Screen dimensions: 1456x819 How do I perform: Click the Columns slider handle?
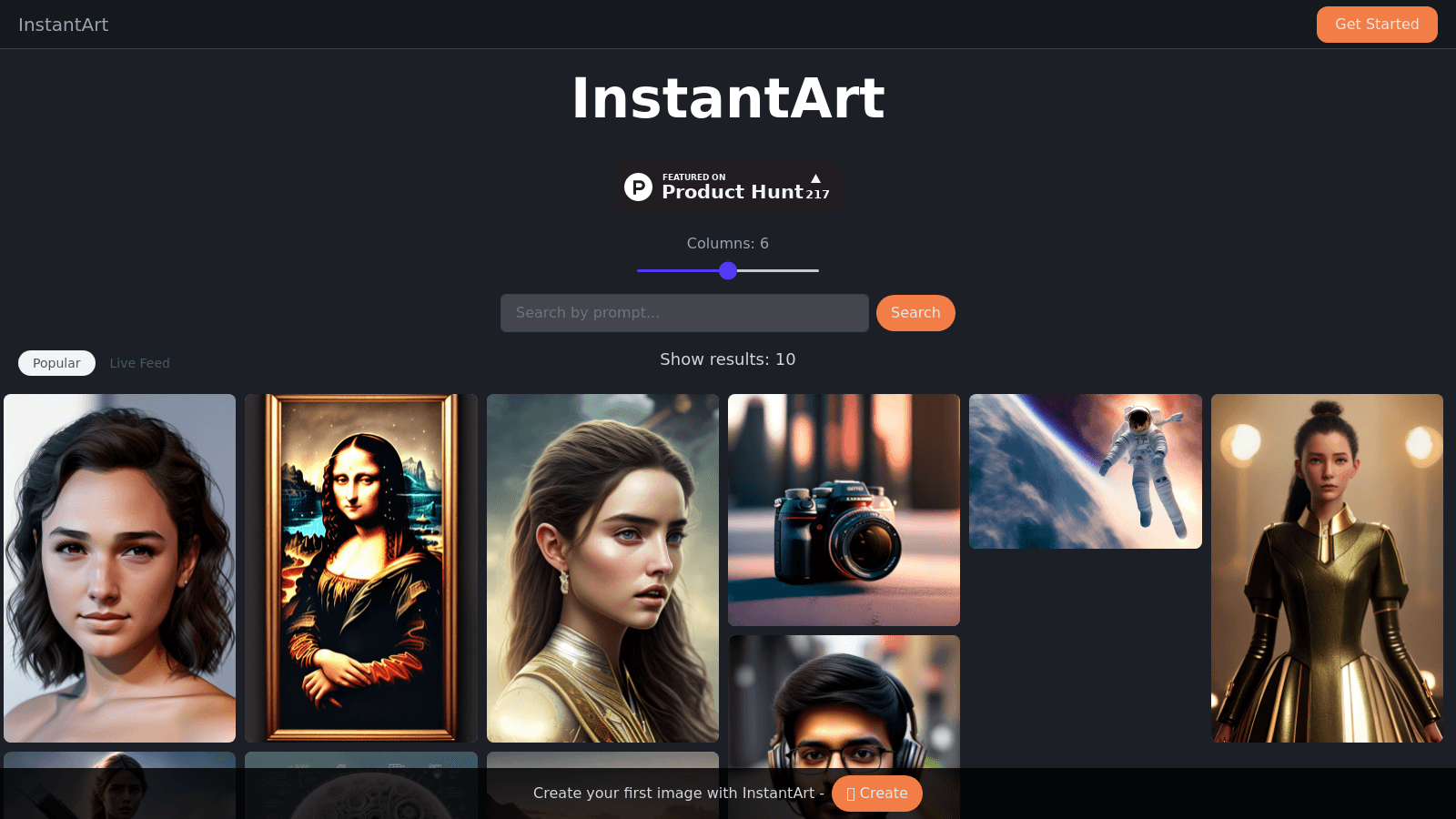[728, 270]
